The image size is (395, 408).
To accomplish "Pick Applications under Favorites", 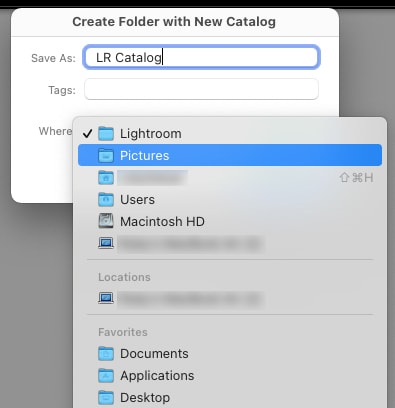I will point(230,376).
